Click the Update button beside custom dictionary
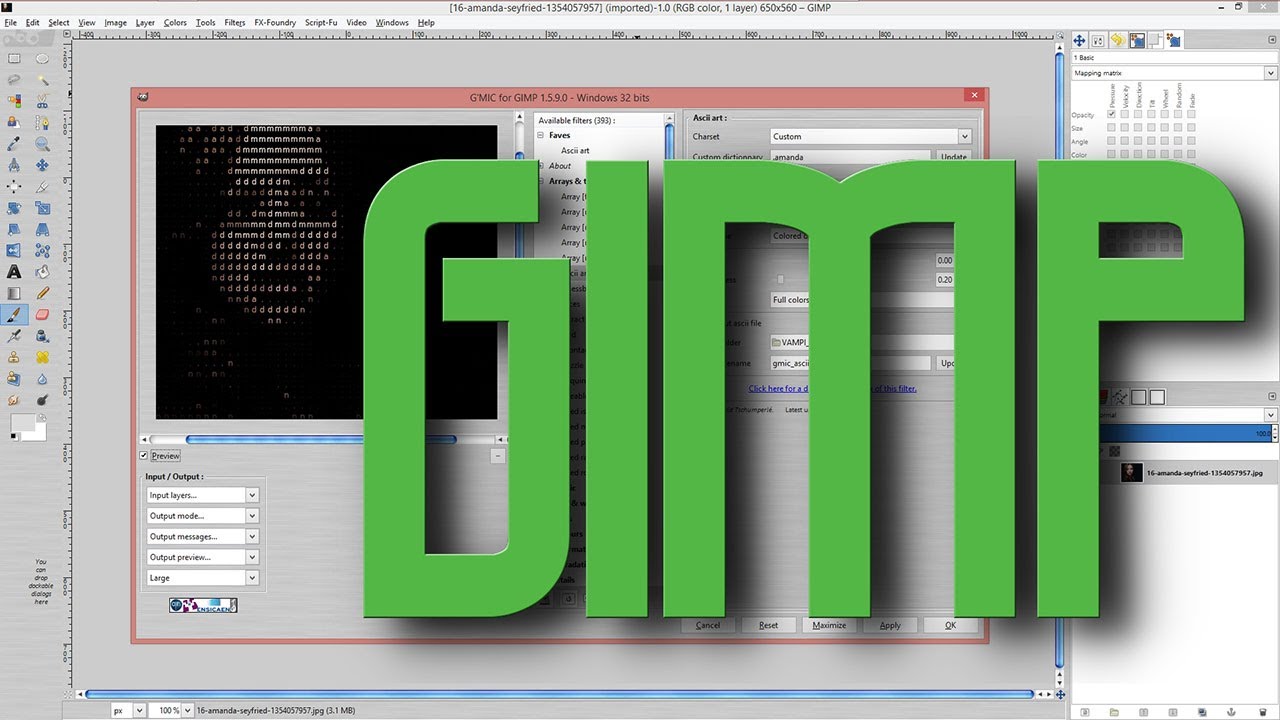 point(954,157)
